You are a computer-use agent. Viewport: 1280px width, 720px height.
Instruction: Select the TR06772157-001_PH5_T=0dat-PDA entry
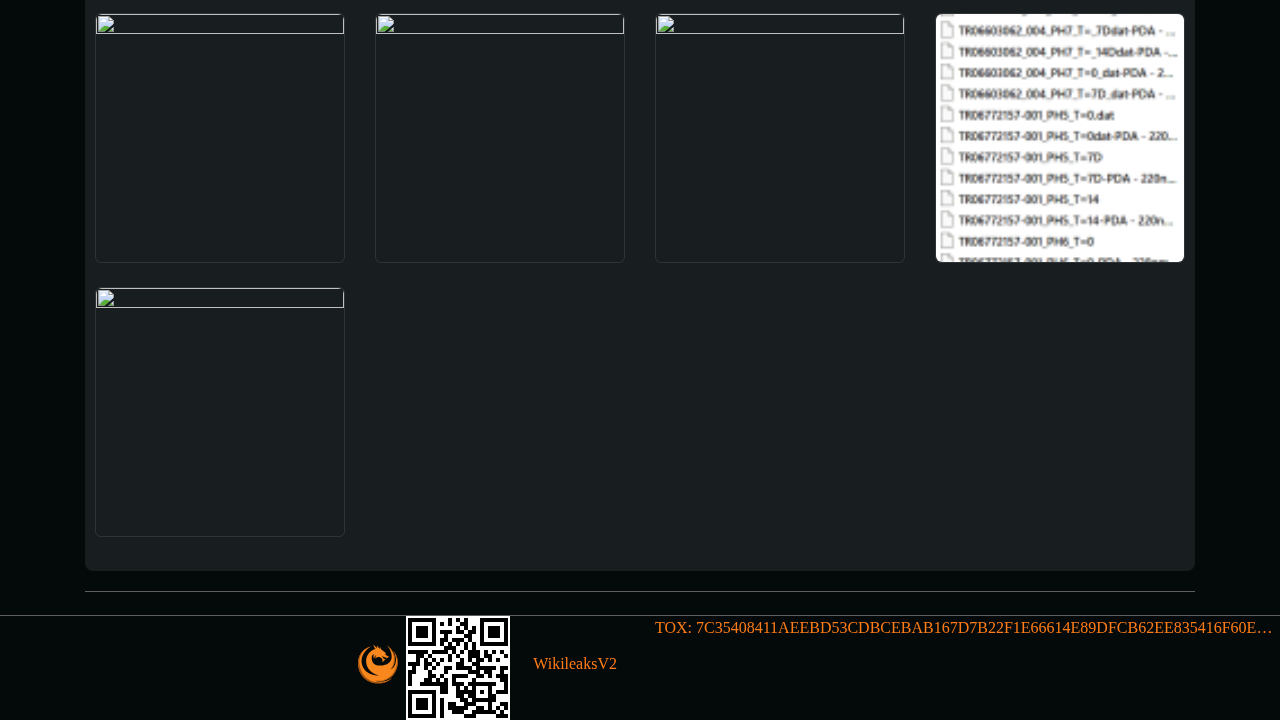click(1068, 136)
